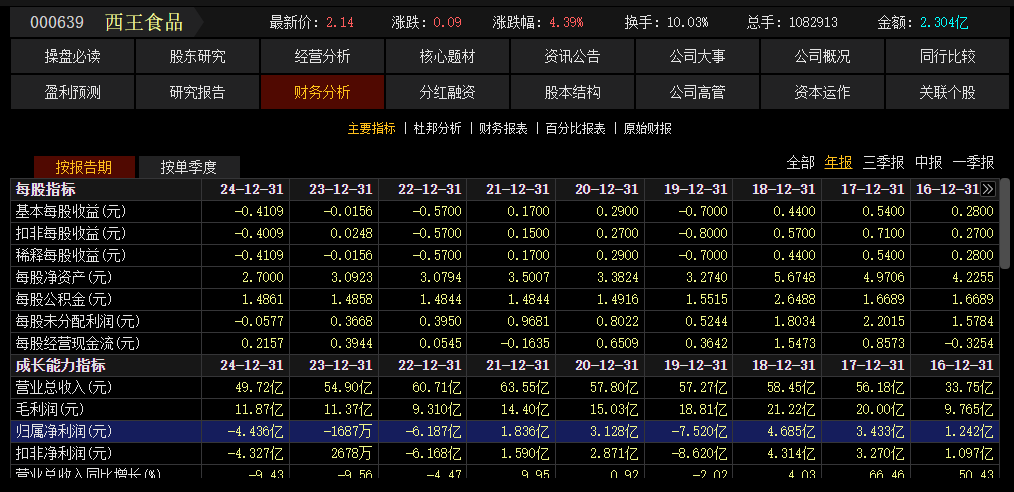
Task: Filter reports by 三季报
Action: [x=883, y=163]
